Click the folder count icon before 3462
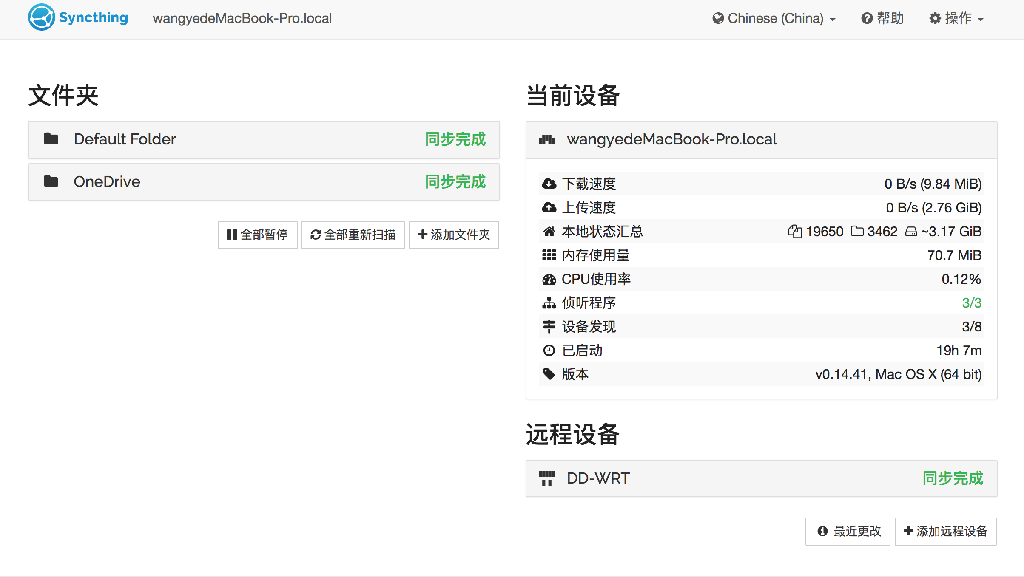This screenshot has height=577, width=1024. [857, 231]
